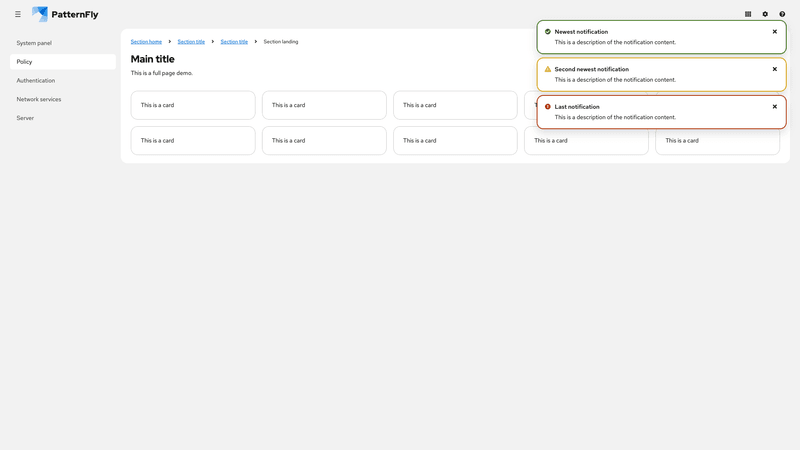Open Server in the sidebar
The image size is (800, 450).
coord(25,118)
